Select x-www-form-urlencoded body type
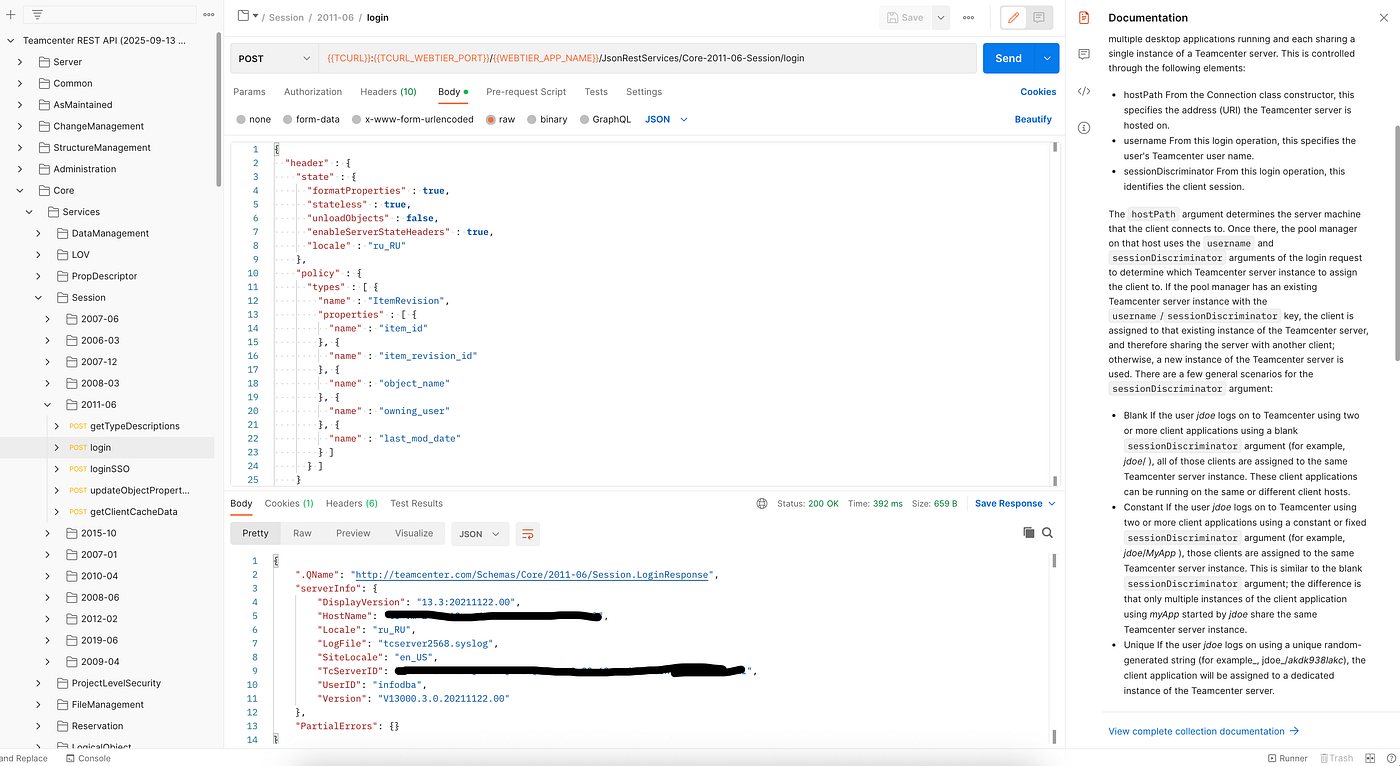The image size is (1400, 766). [x=411, y=119]
